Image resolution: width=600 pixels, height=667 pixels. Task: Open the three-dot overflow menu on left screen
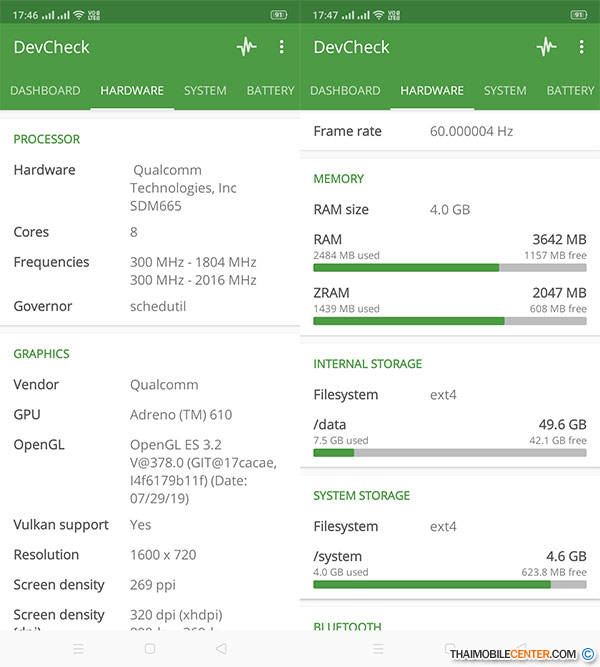click(x=282, y=47)
